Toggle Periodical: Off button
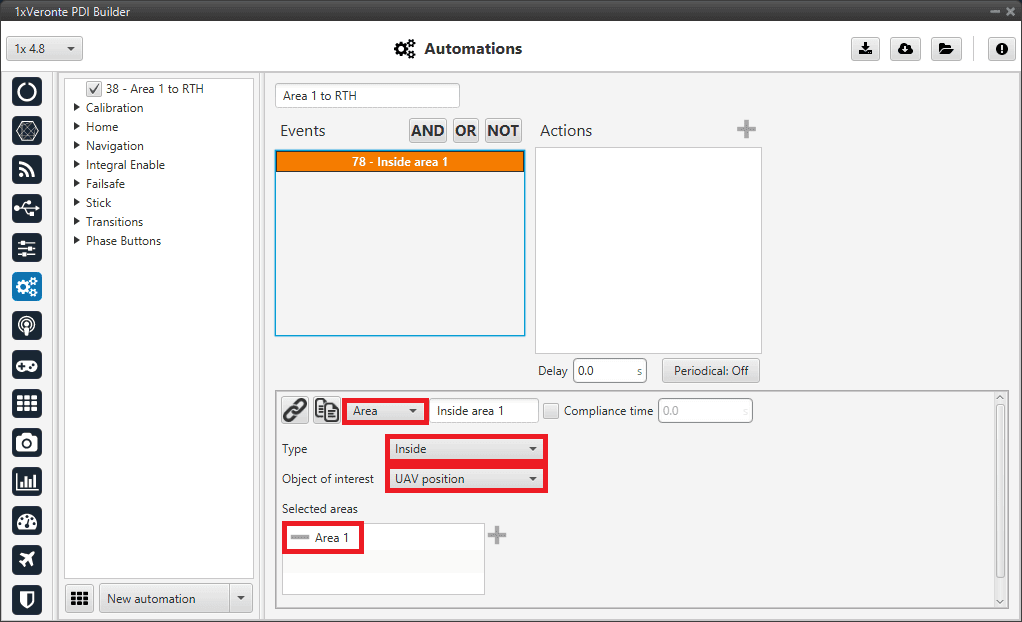 710,371
